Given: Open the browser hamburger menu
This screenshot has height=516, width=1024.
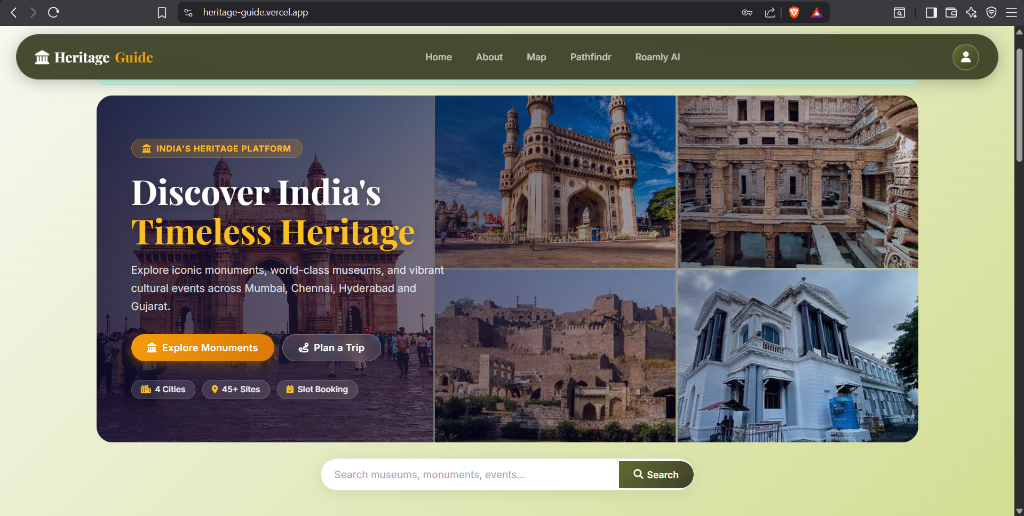Looking at the screenshot, I should point(1011,12).
